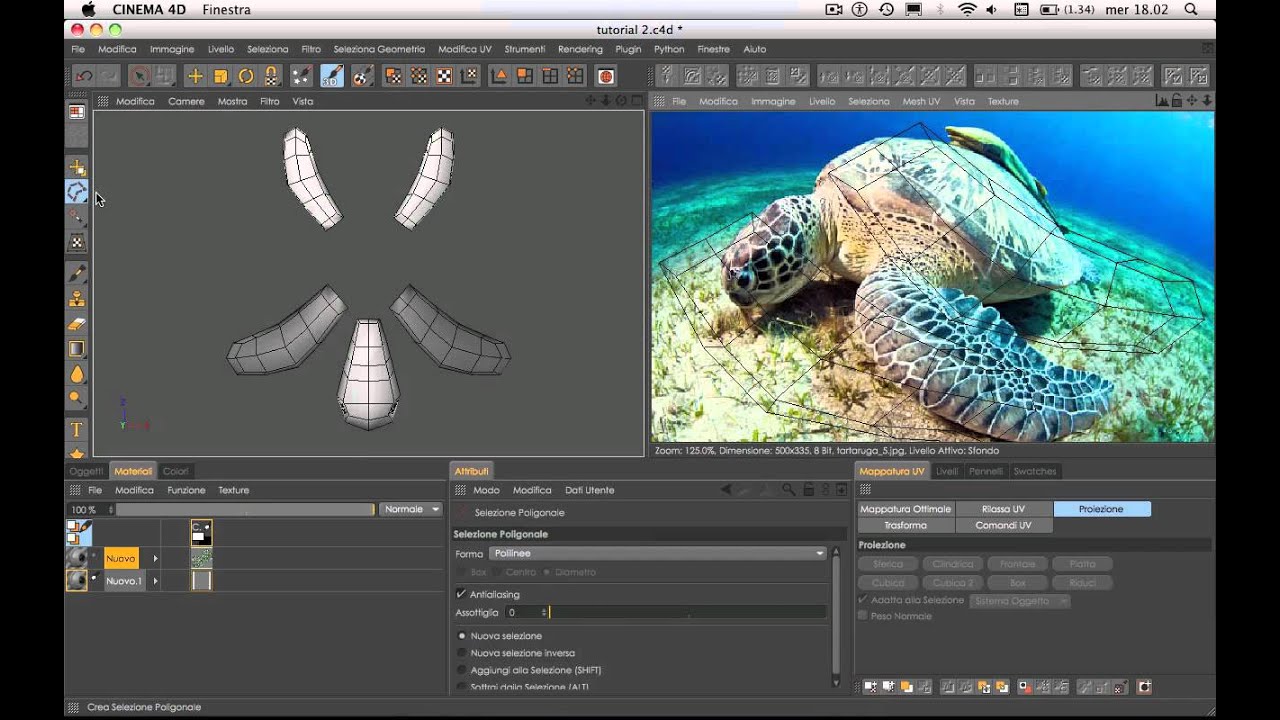Toggle the Peso Normale checkbox
This screenshot has width=1280, height=720.
pyautogui.click(x=863, y=616)
